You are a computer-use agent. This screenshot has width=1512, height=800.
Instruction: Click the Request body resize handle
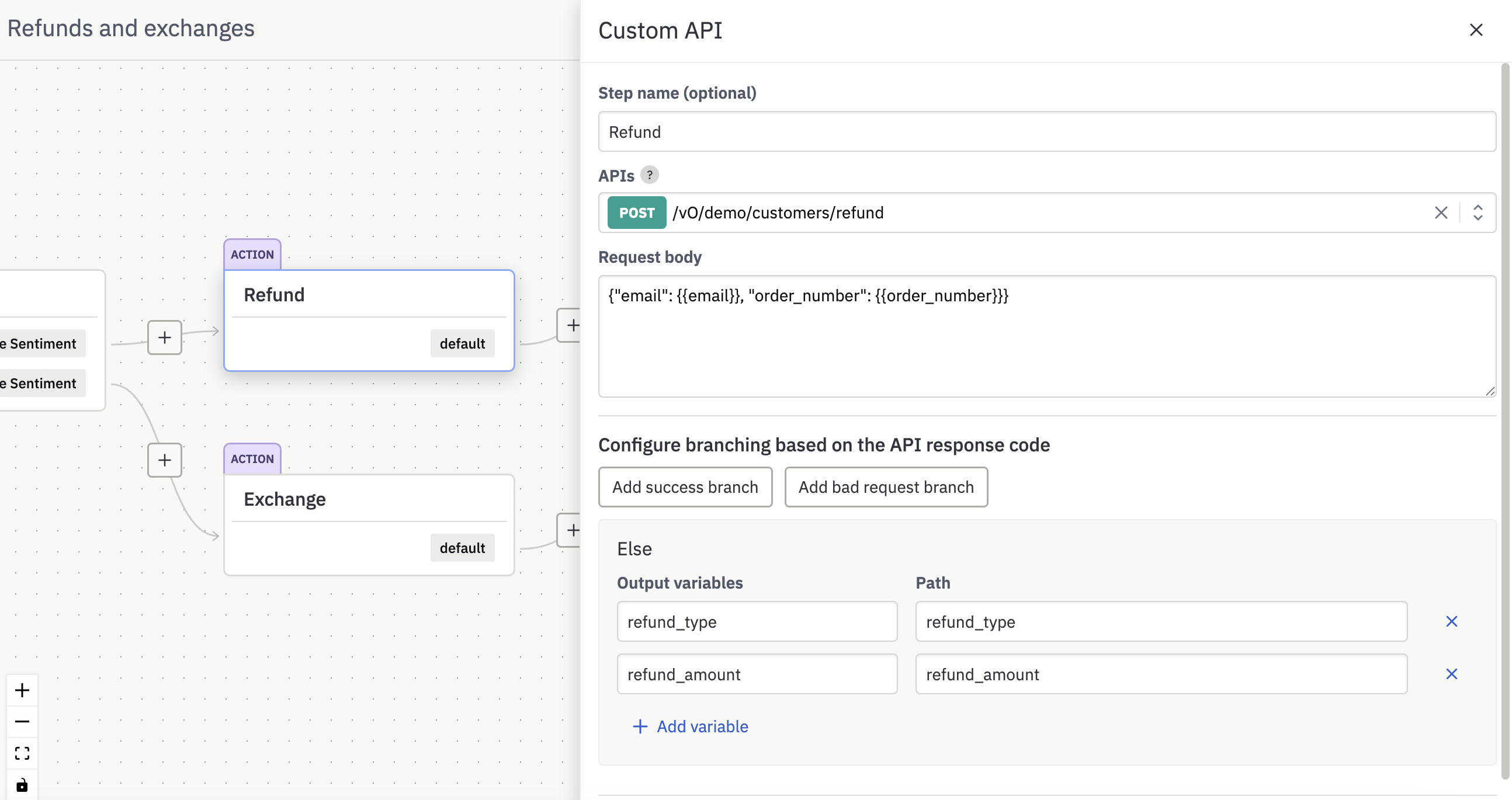coord(1490,391)
